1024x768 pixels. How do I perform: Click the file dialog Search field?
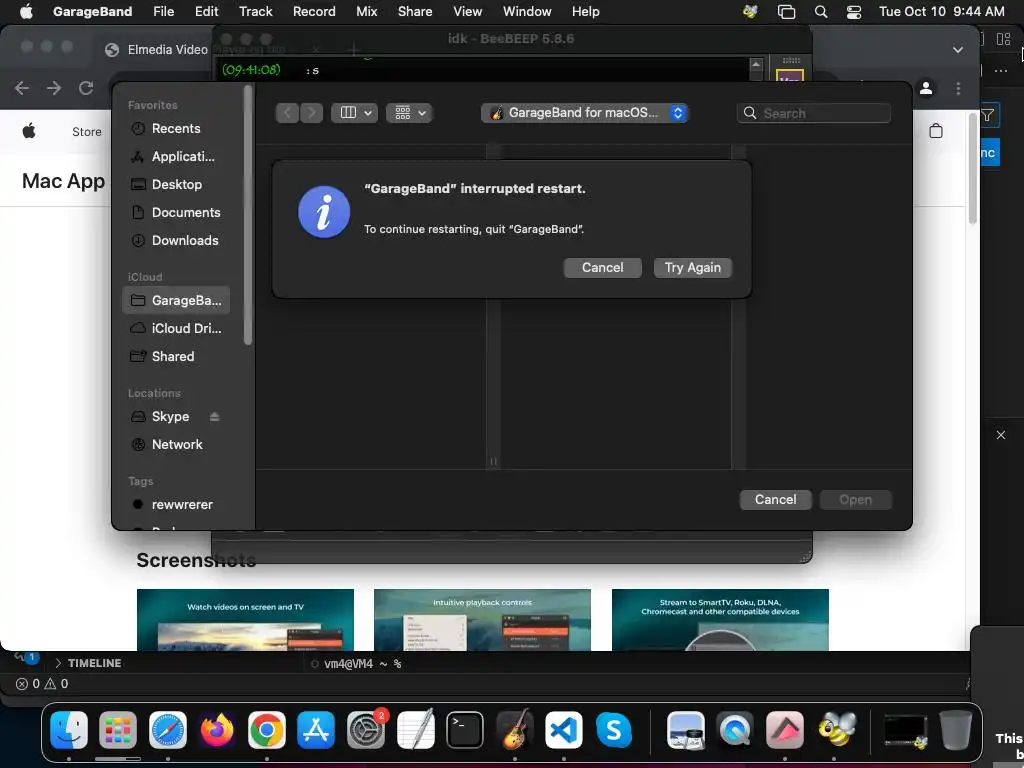click(x=814, y=113)
